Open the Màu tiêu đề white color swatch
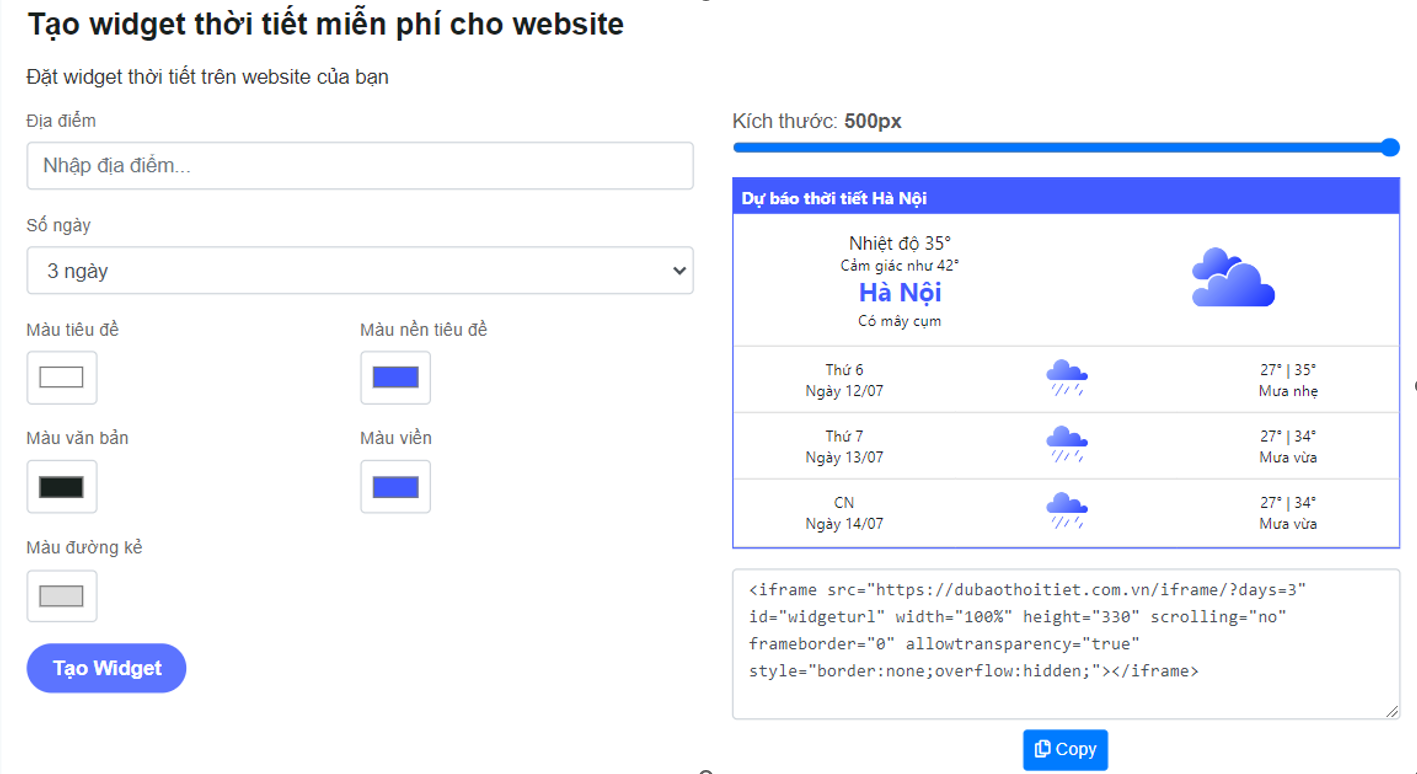Screen dimensions: 1417x774 62,378
